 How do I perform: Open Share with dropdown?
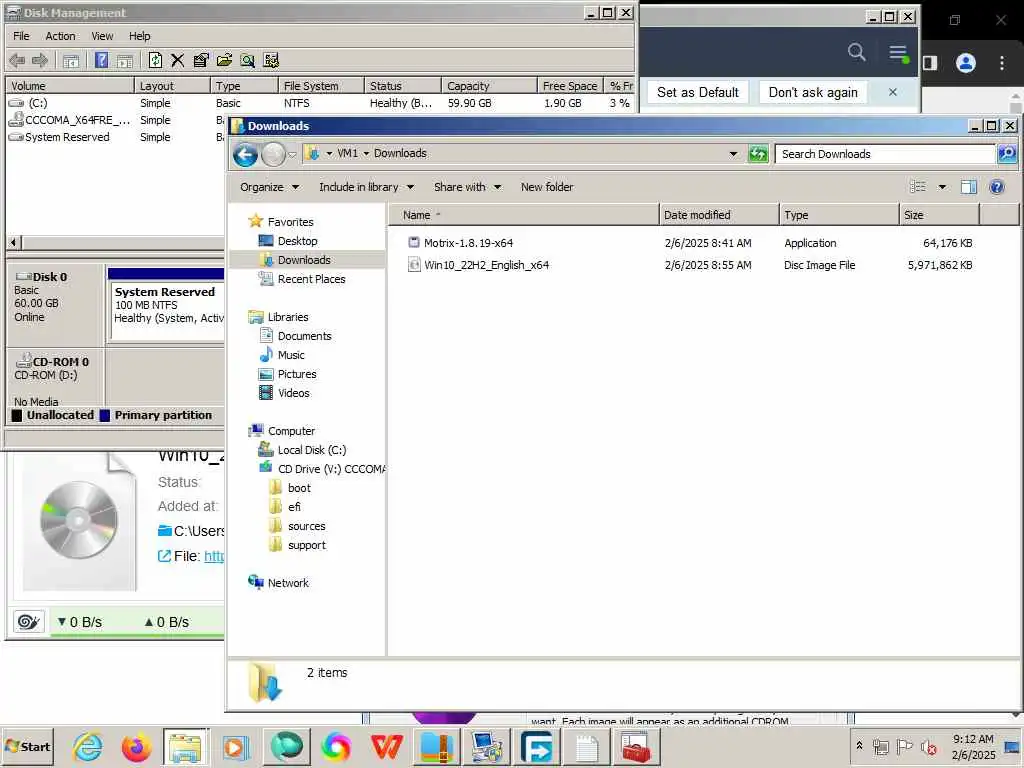tap(468, 187)
